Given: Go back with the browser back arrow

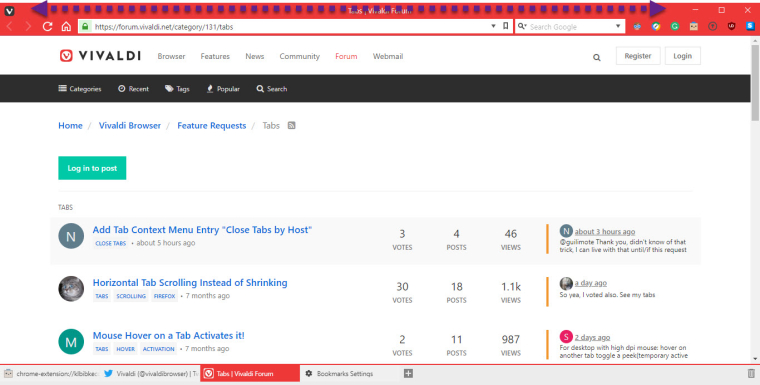Looking at the screenshot, I should [x=9, y=27].
